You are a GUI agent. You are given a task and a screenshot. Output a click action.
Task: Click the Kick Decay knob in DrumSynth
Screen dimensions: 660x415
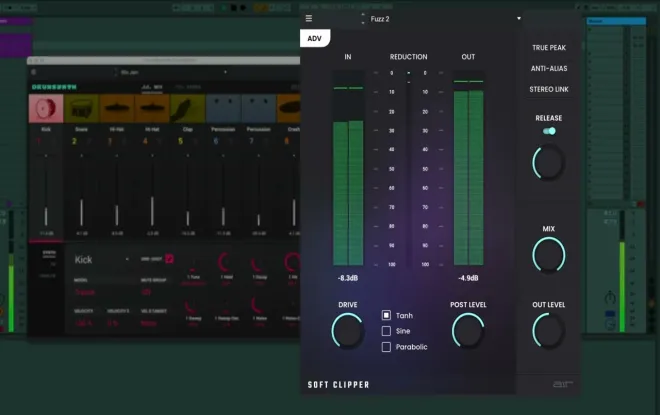[x=258, y=263]
